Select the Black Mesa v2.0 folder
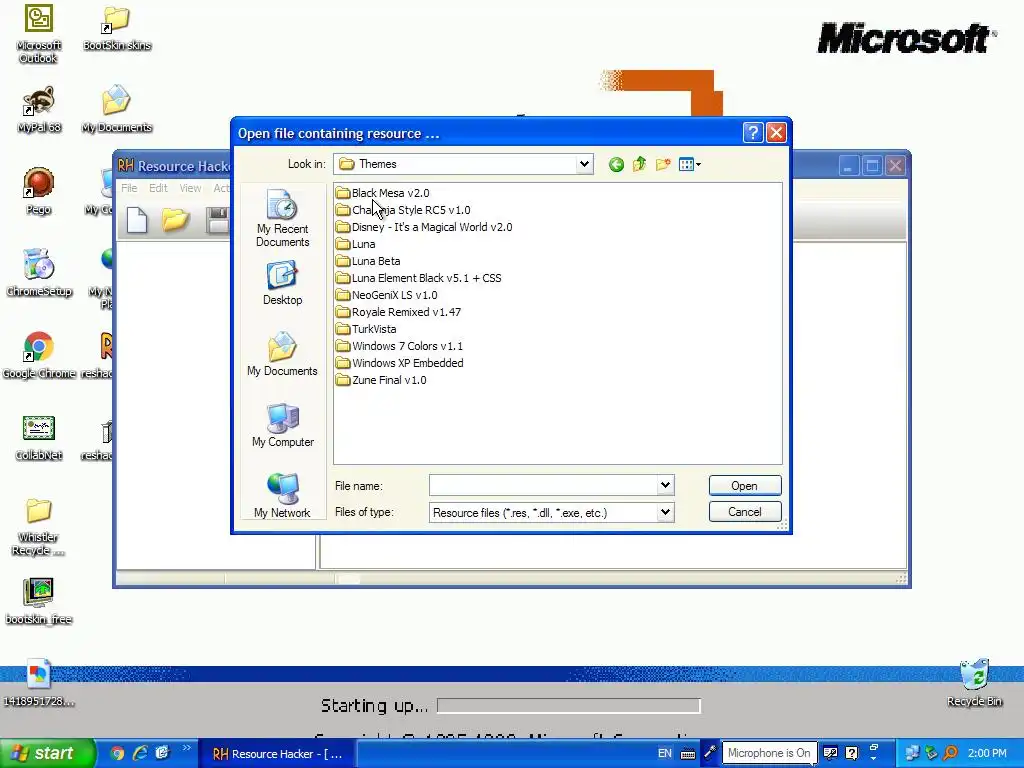Screen dimensions: 1024x768 point(383,193)
